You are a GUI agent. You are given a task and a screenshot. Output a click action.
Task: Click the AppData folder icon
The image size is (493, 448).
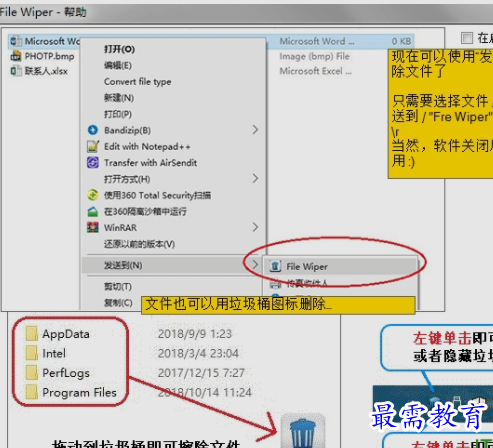click(32, 334)
